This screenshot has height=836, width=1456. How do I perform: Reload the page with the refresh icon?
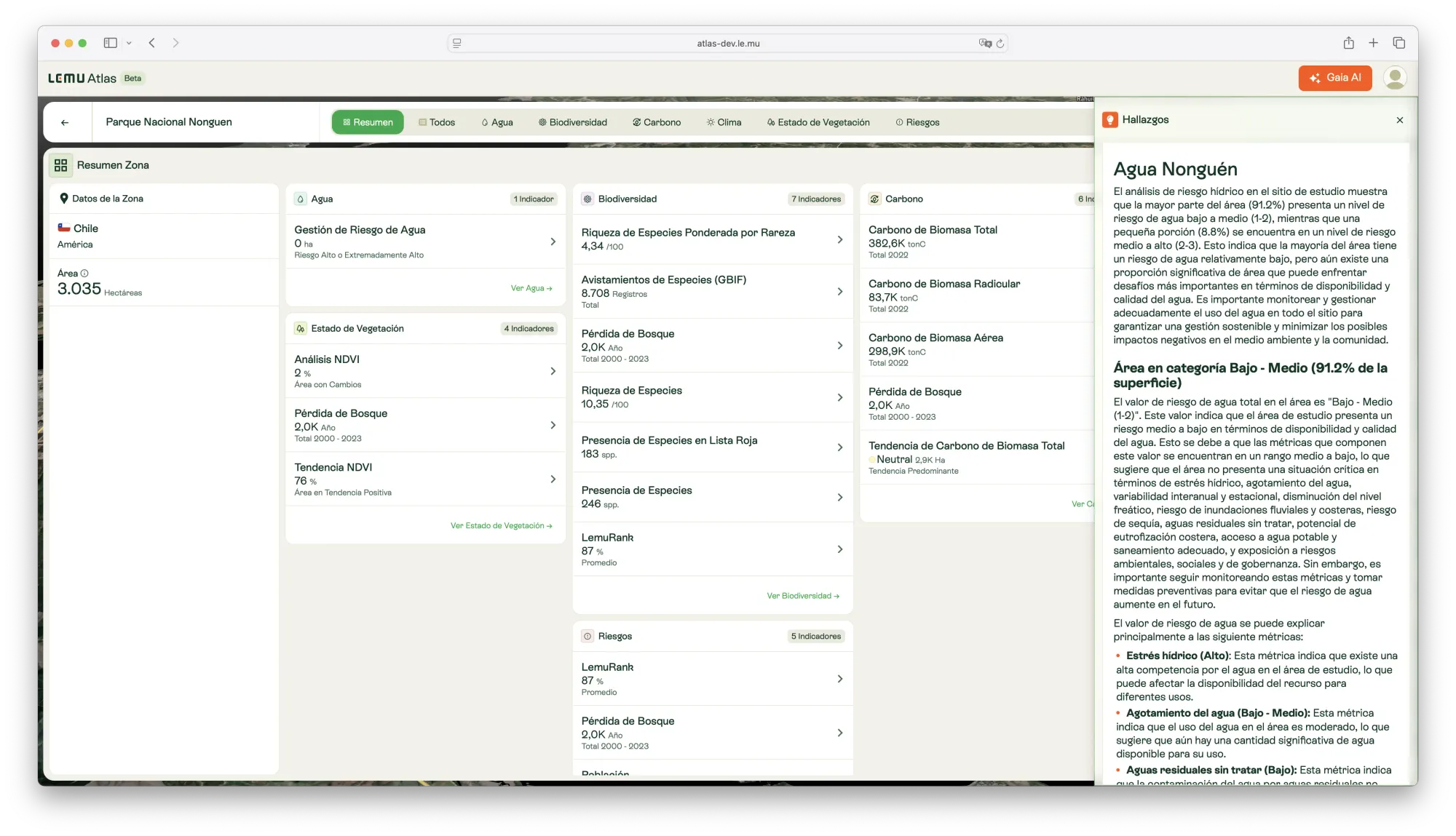(x=1000, y=44)
